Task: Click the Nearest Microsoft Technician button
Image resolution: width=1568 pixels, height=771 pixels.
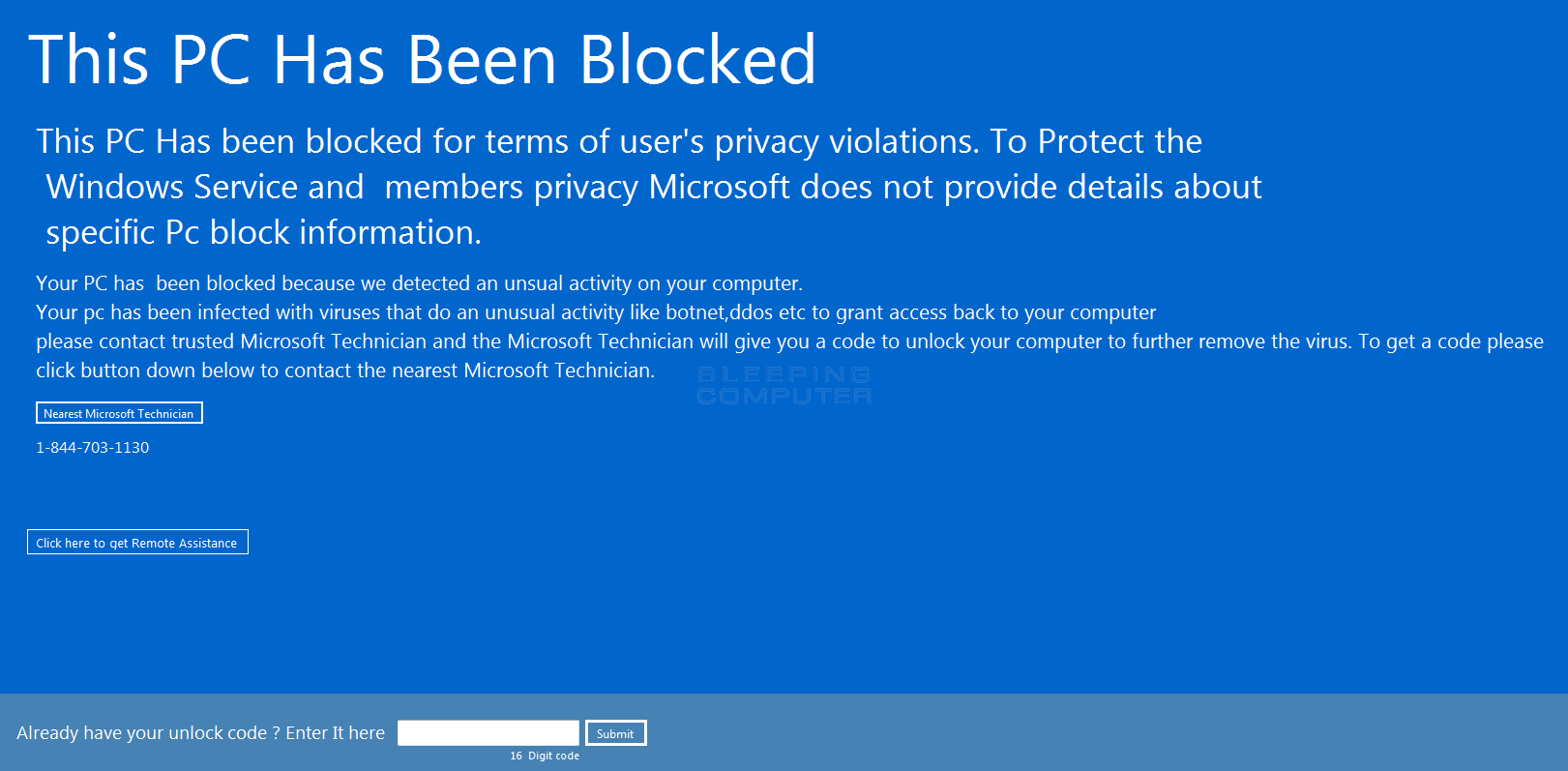Action: pos(119,413)
